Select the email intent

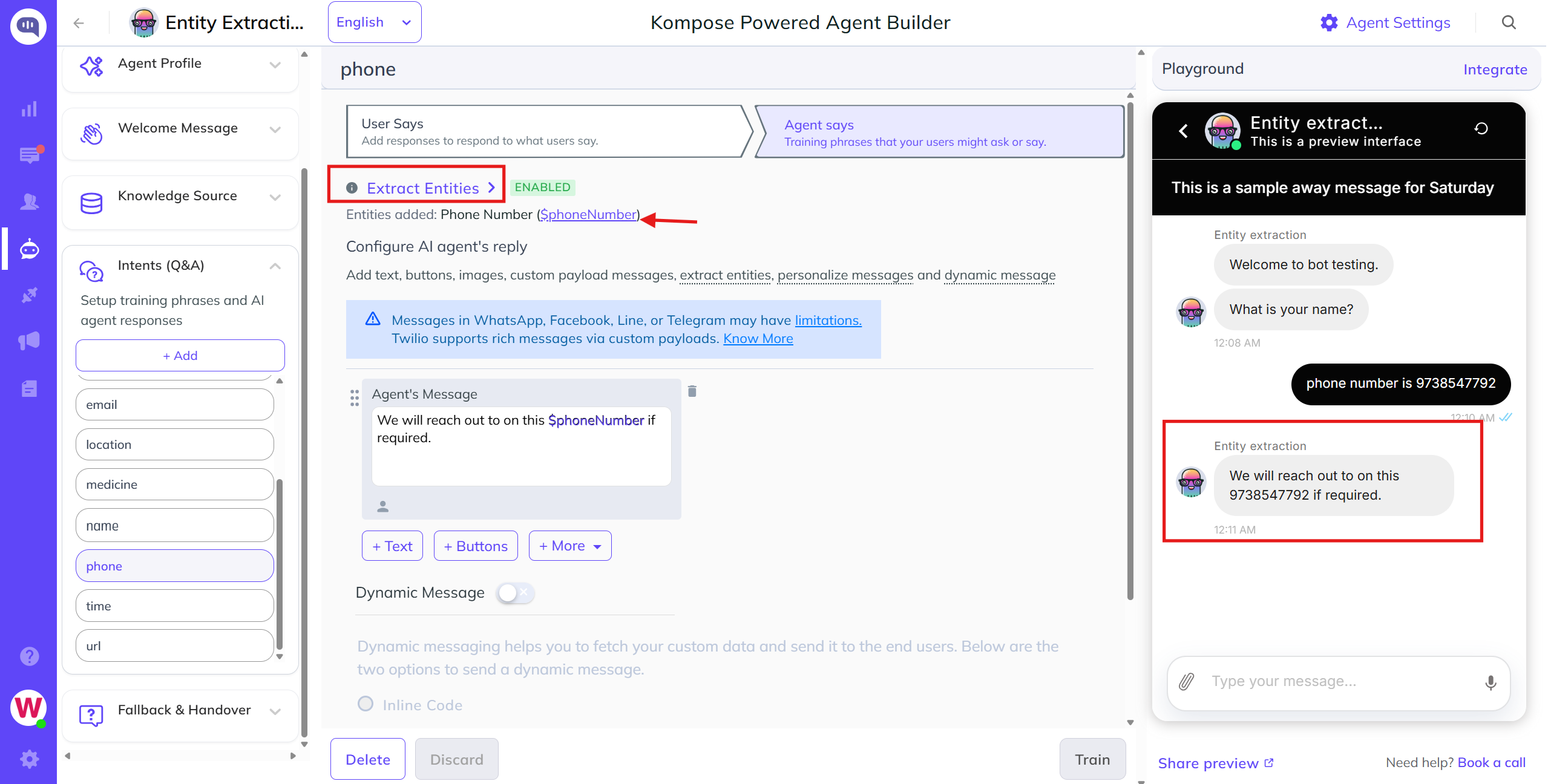coord(174,405)
